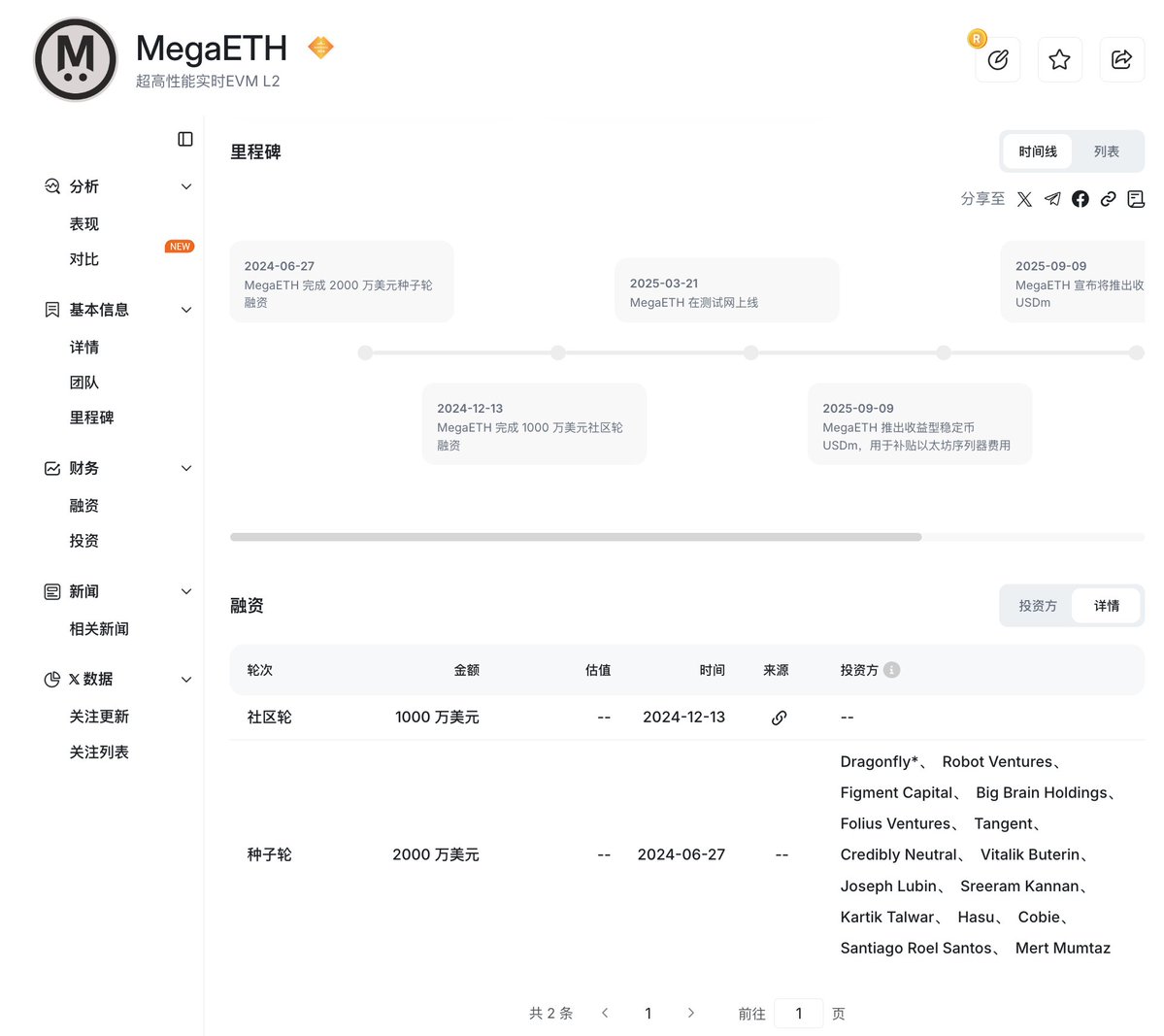The image size is (1164, 1036).
Task: Collapse the 财务 sidebar section
Action: pyautogui.click(x=186, y=468)
